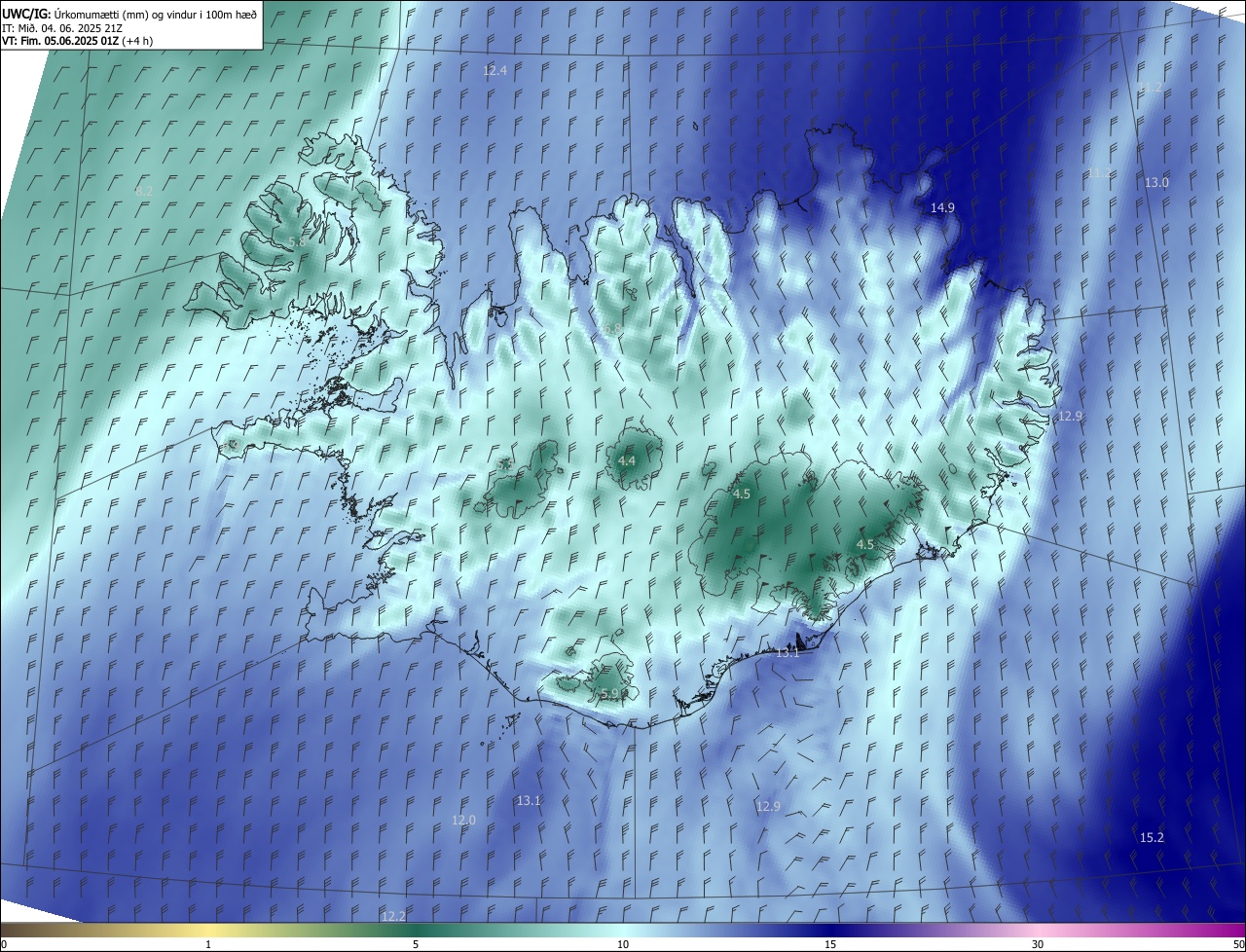This screenshot has height=952, width=1246.
Task: Click the 13.1 label next to the 12.0 label
Action: [x=529, y=800]
